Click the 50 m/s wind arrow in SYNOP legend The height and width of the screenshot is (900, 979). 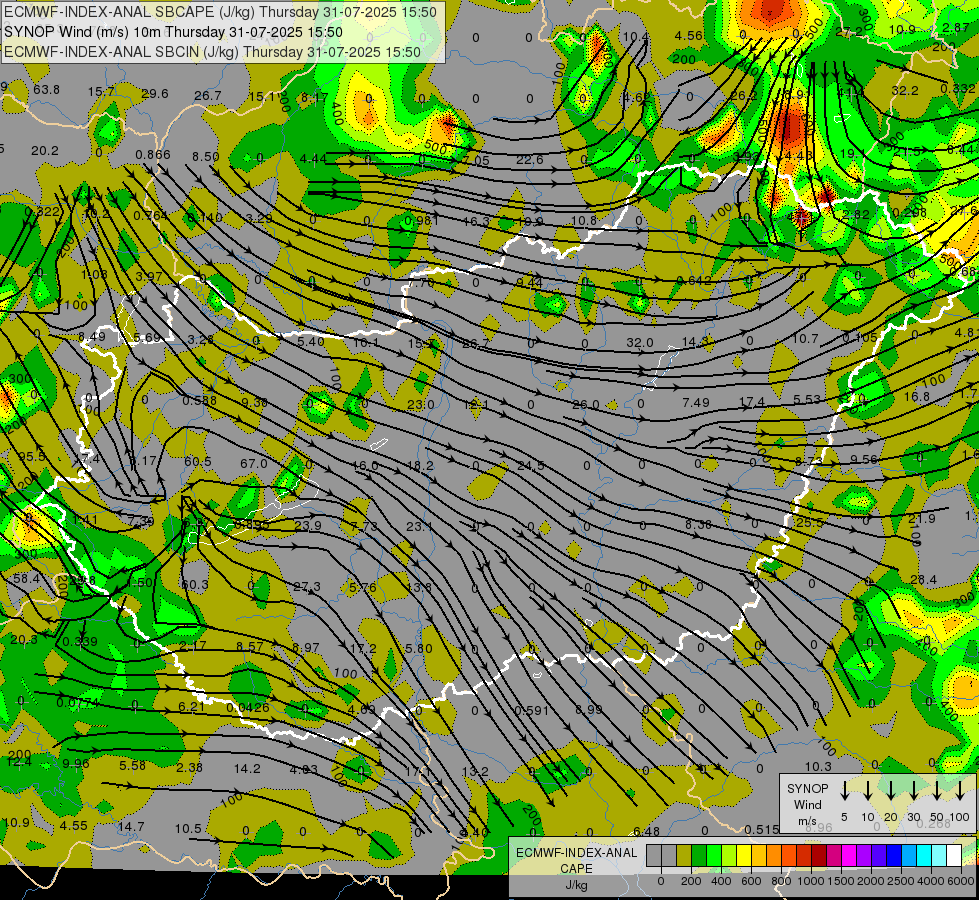pyautogui.click(x=937, y=789)
